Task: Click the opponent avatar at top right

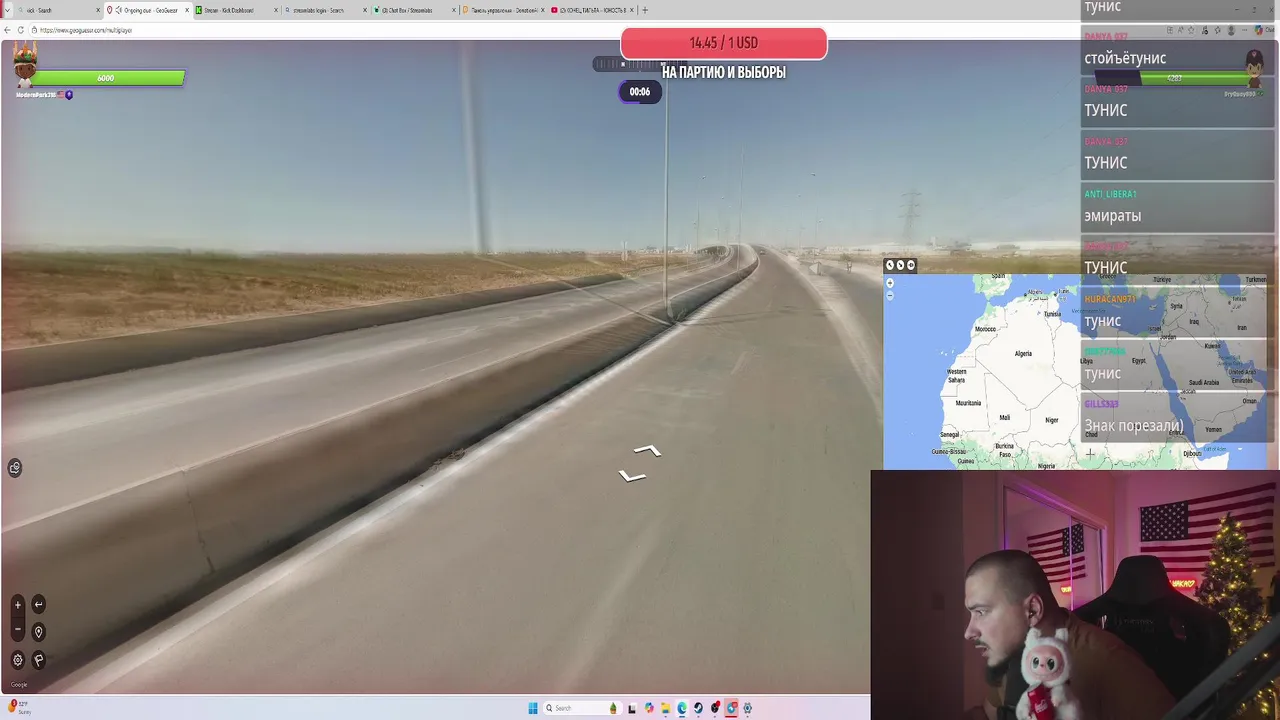Action: (x=1254, y=69)
